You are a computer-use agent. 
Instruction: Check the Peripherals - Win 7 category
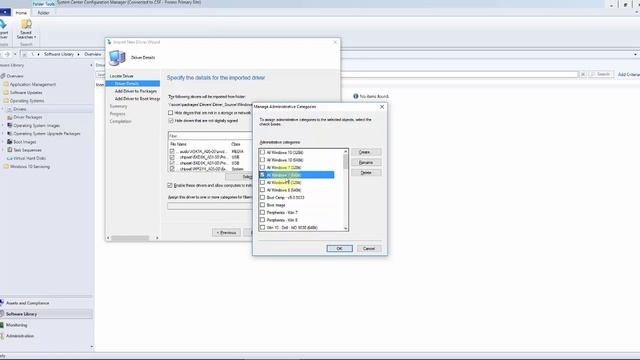[262, 212]
